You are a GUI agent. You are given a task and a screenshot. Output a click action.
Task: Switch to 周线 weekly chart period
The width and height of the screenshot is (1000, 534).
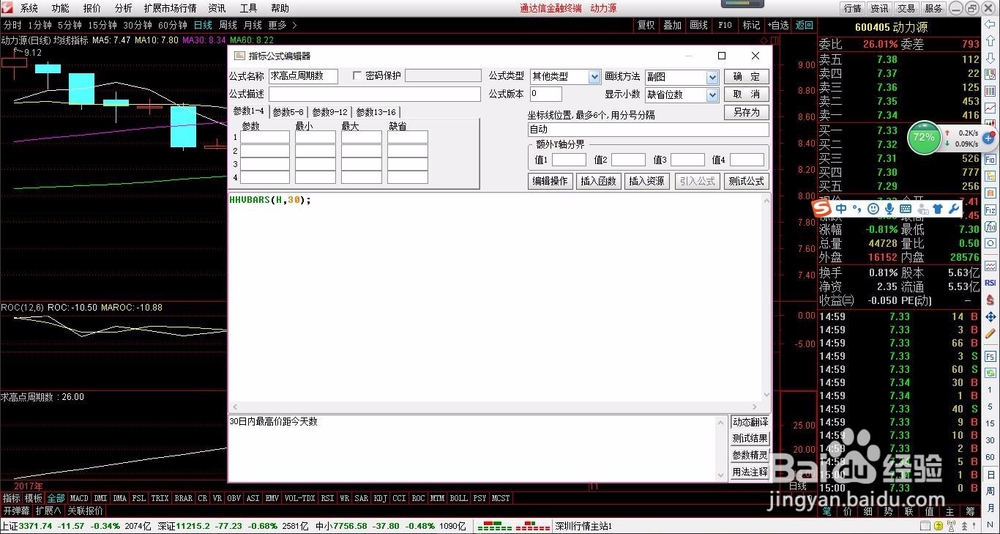[228, 26]
